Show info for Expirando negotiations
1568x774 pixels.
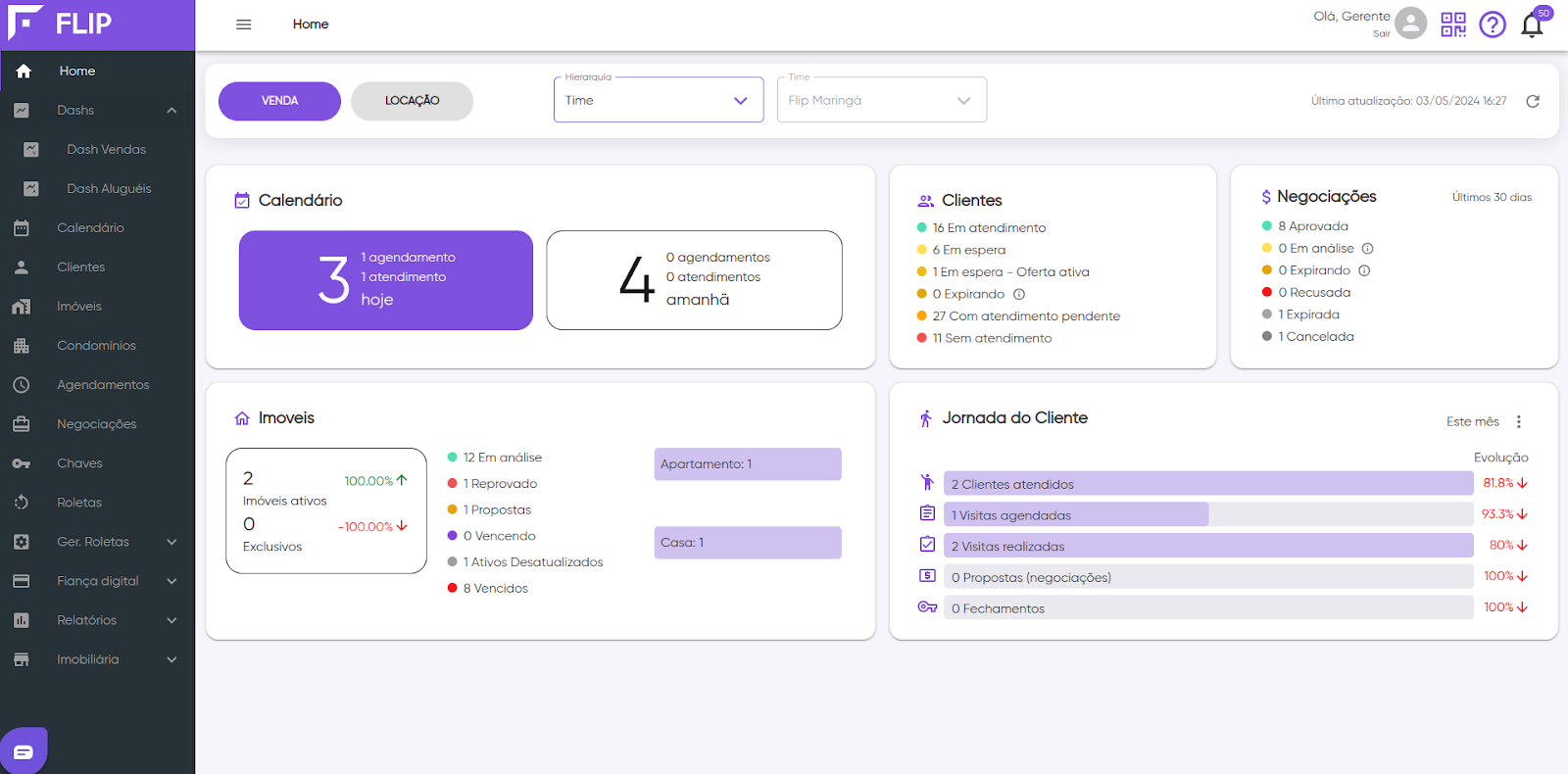[1364, 270]
